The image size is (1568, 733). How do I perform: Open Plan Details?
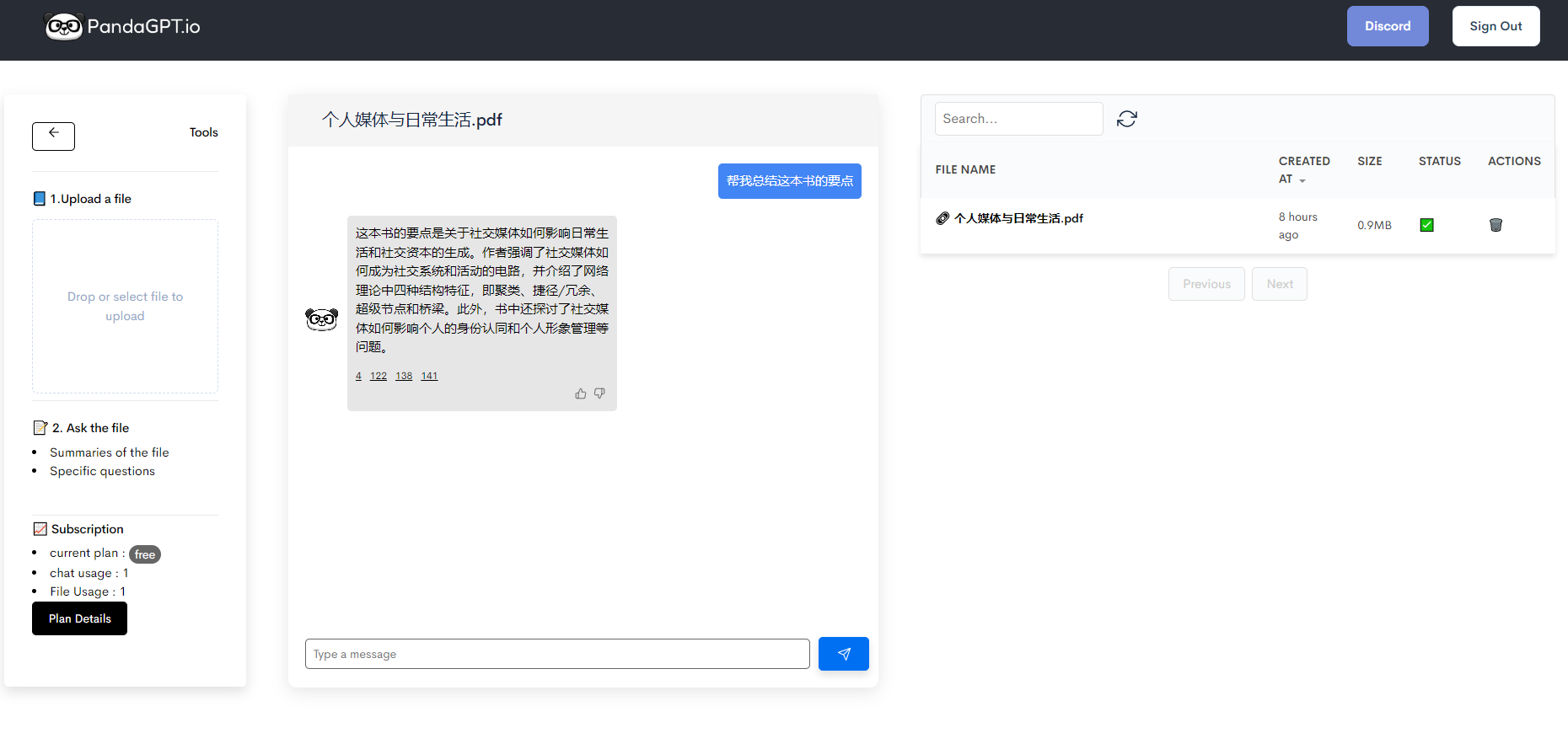(x=79, y=618)
